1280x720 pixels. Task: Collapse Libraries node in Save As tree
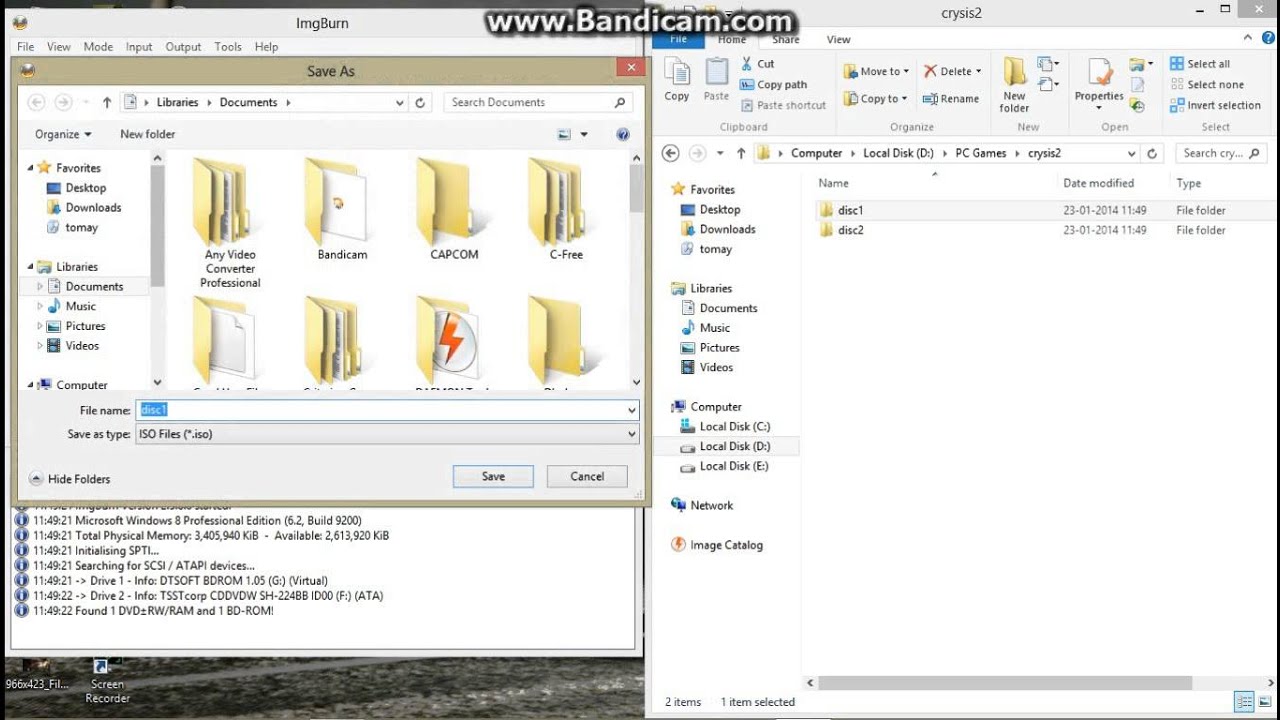pos(30,267)
